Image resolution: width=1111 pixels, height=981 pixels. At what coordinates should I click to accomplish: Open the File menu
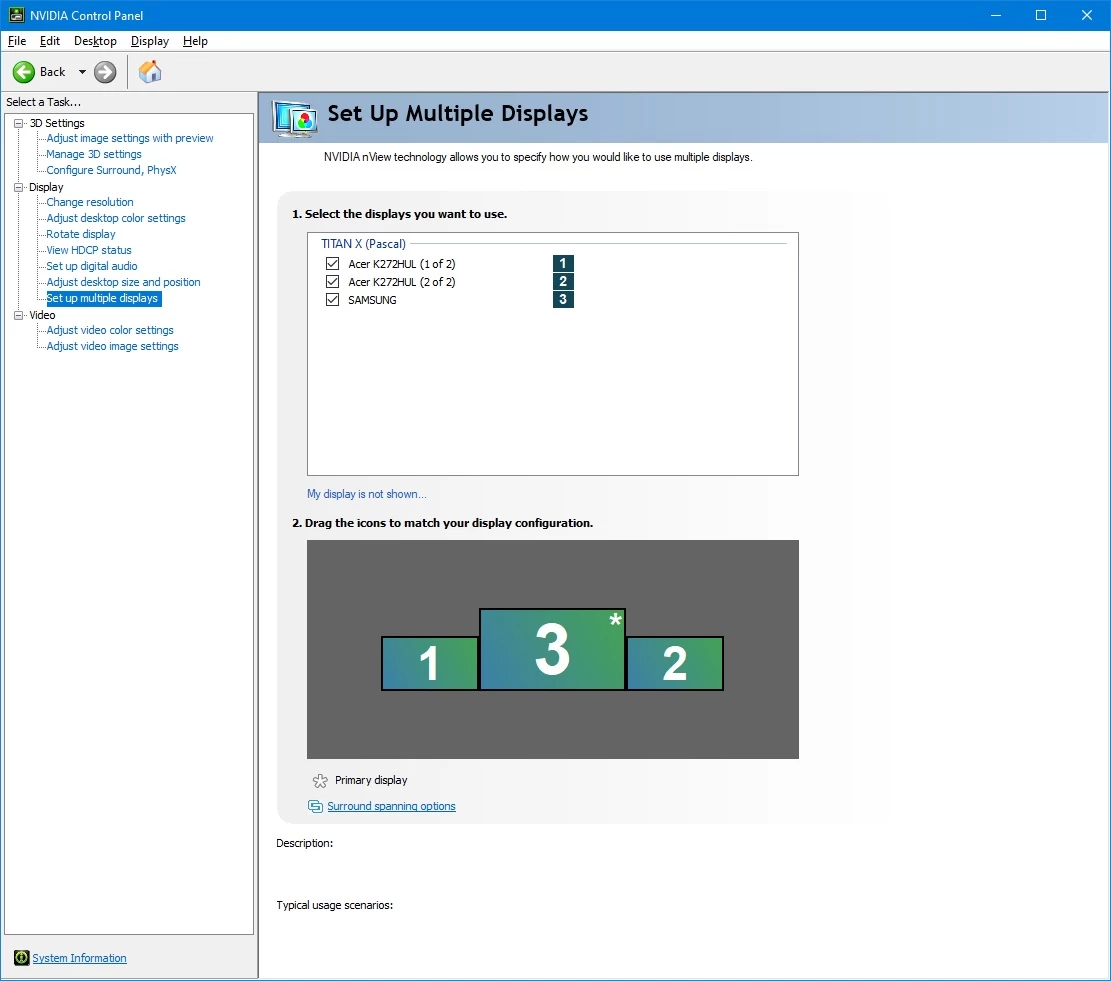click(x=17, y=41)
